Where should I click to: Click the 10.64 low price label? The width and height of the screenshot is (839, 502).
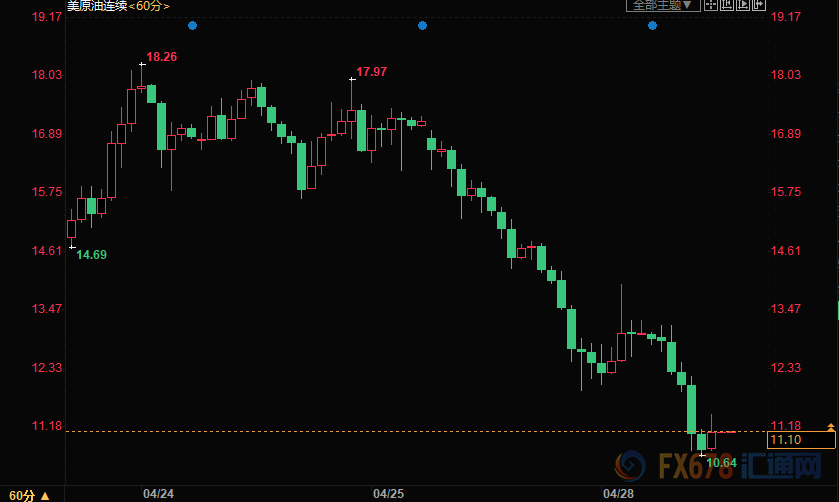pos(721,462)
